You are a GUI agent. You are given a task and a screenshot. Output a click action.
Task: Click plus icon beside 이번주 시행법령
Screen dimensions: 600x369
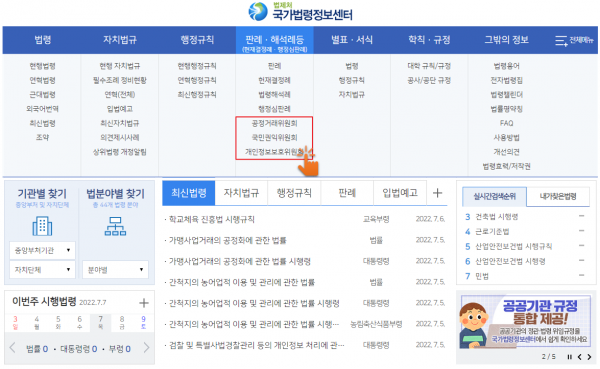[x=143, y=303]
